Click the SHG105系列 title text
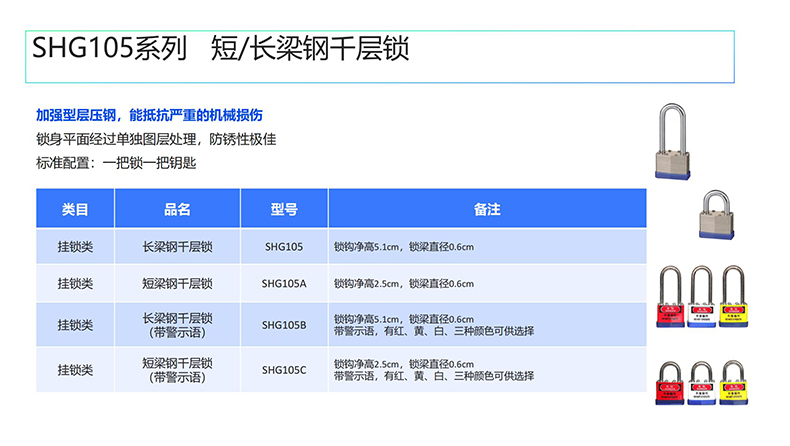This screenshot has height=446, width=790. tap(110, 50)
